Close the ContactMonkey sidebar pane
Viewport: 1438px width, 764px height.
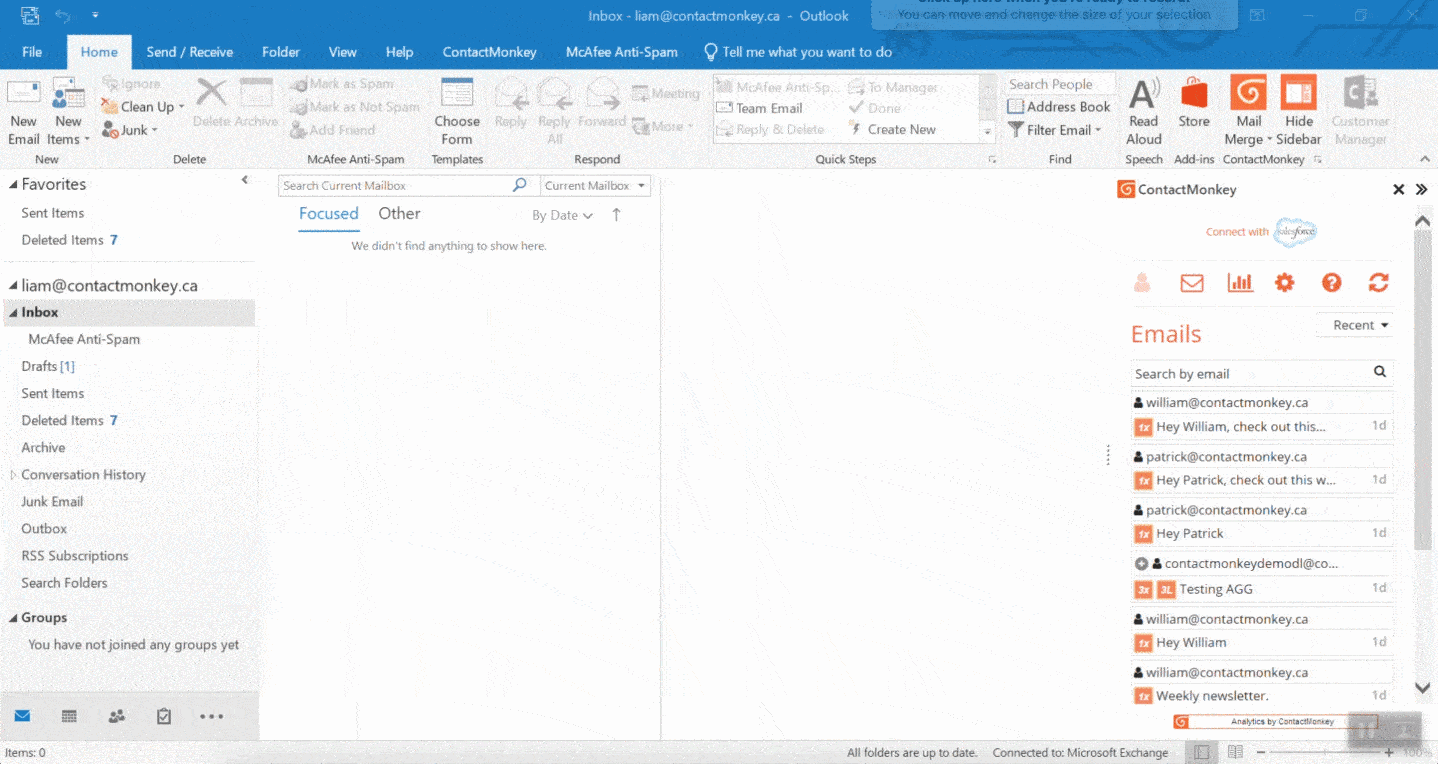[x=1398, y=189]
